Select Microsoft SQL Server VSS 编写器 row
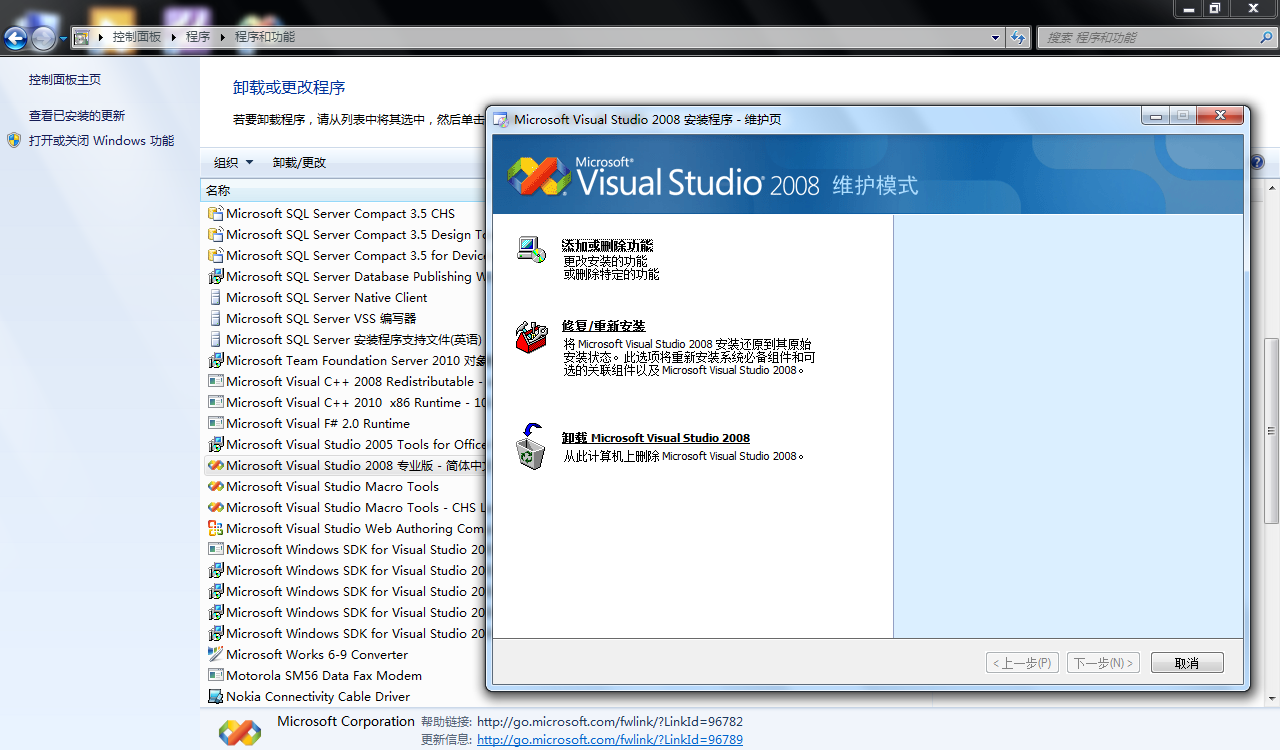 (345, 318)
